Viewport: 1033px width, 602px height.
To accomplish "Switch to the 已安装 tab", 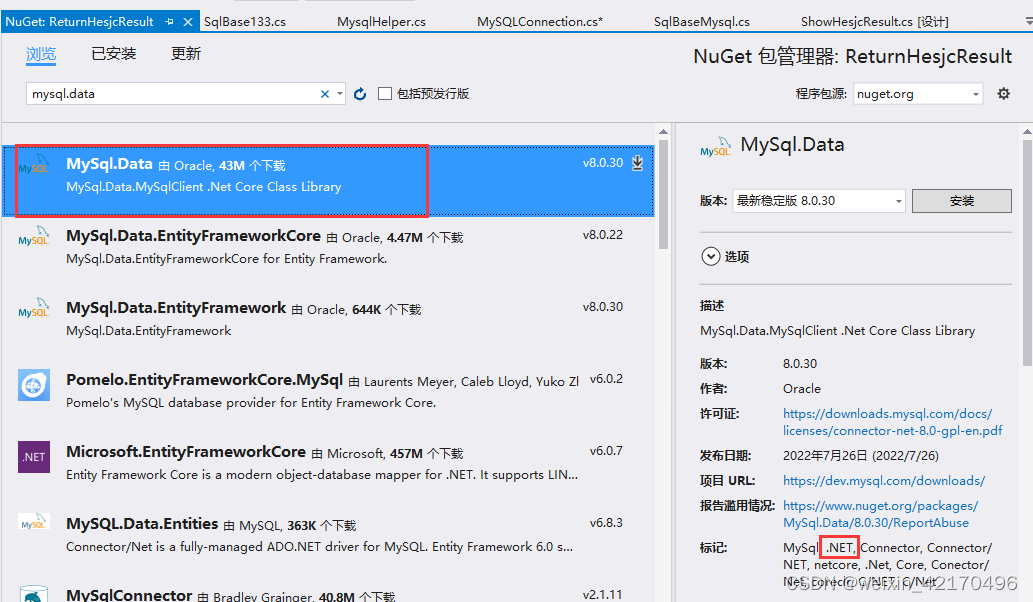I will click(x=113, y=53).
